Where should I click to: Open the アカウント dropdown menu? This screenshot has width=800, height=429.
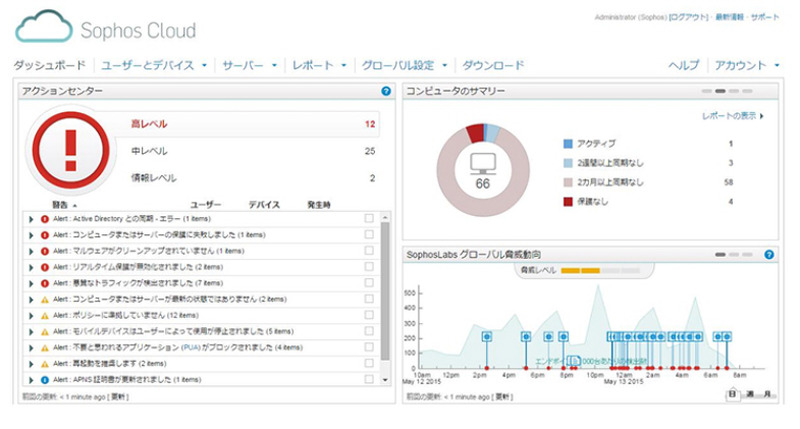pos(746,66)
